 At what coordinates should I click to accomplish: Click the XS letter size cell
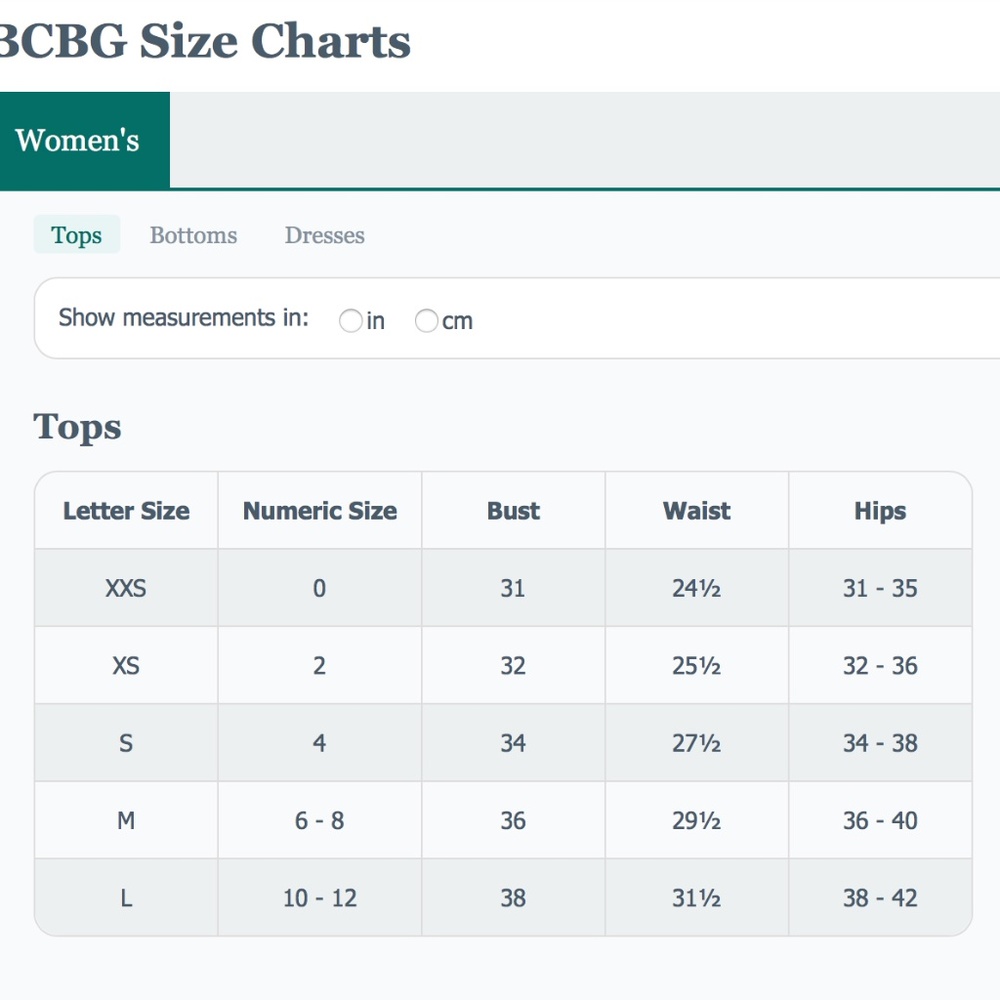pos(126,665)
